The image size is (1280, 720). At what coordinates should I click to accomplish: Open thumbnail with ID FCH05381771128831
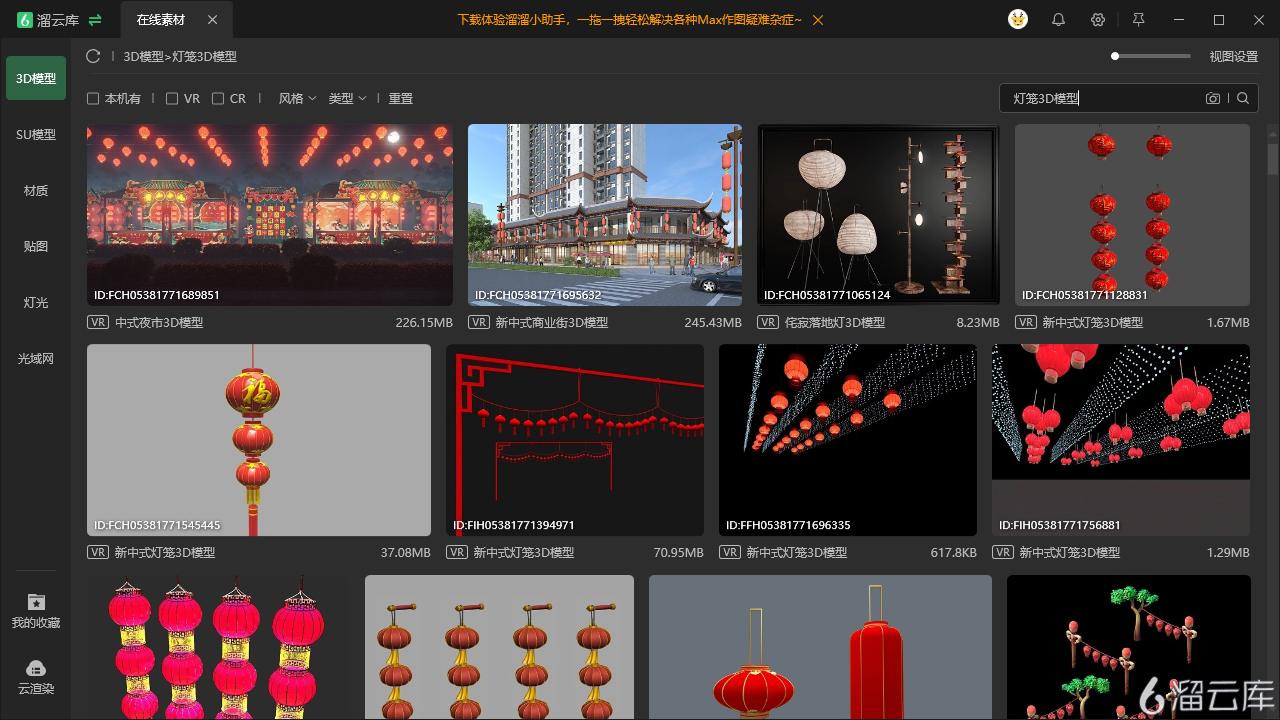click(x=1132, y=215)
